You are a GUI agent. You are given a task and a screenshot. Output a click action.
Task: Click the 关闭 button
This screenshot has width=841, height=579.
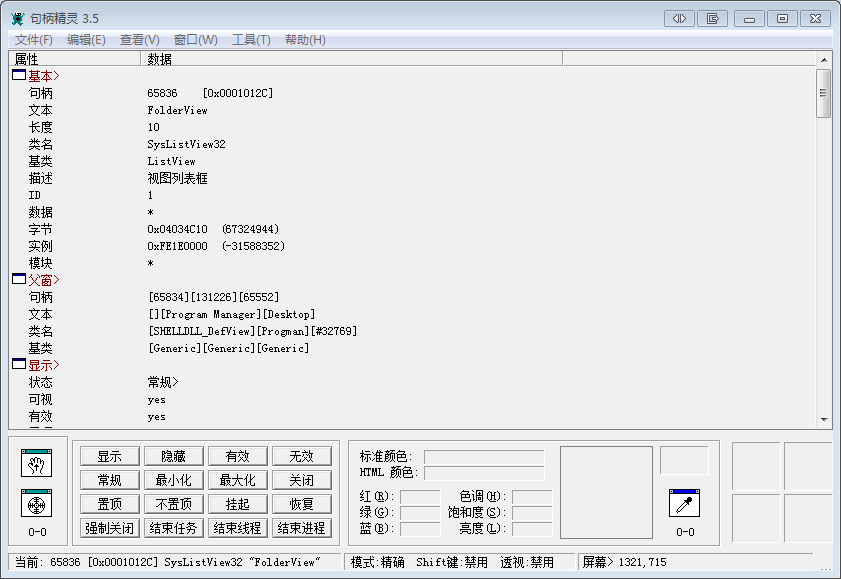(x=302, y=480)
